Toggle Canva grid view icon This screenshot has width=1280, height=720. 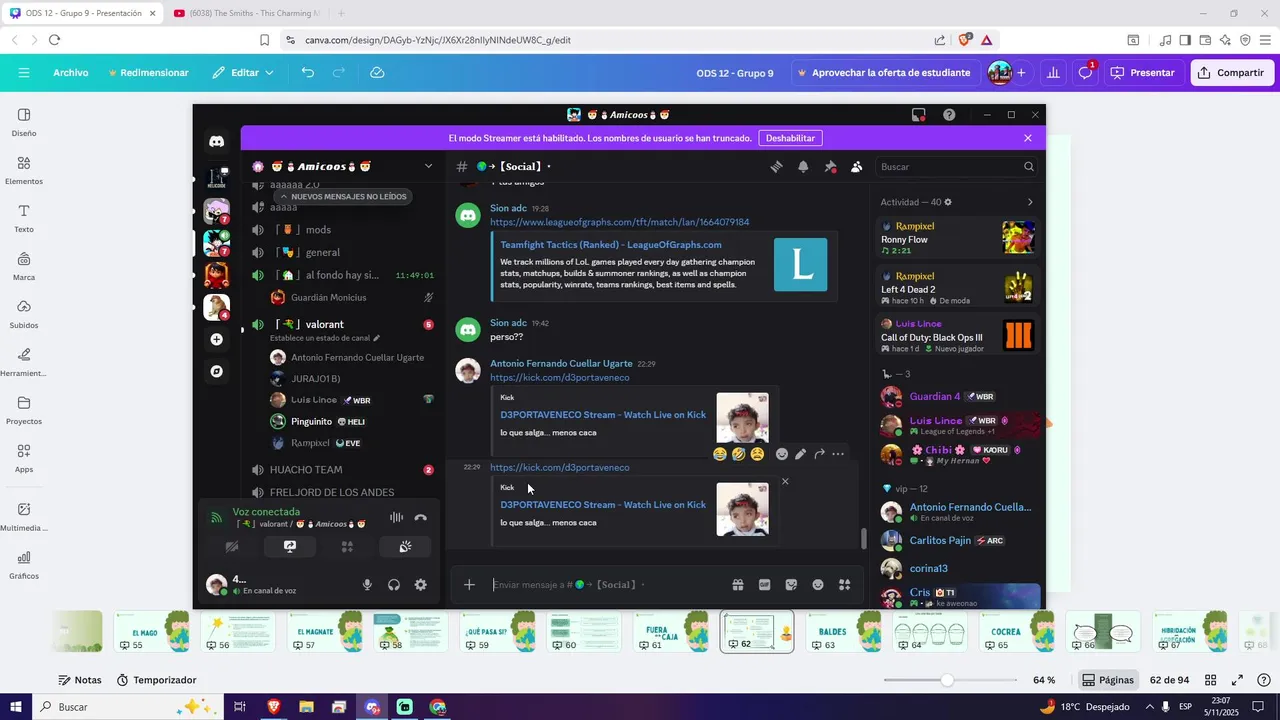[1210, 680]
